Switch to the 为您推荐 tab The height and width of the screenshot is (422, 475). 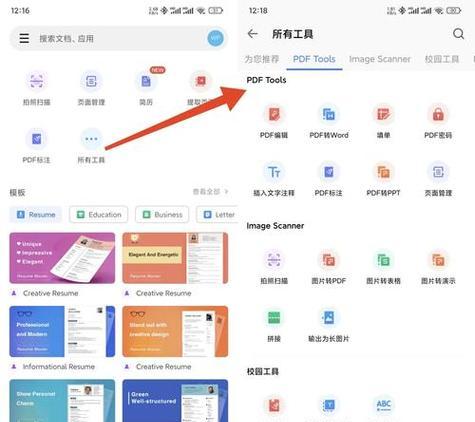click(x=262, y=59)
